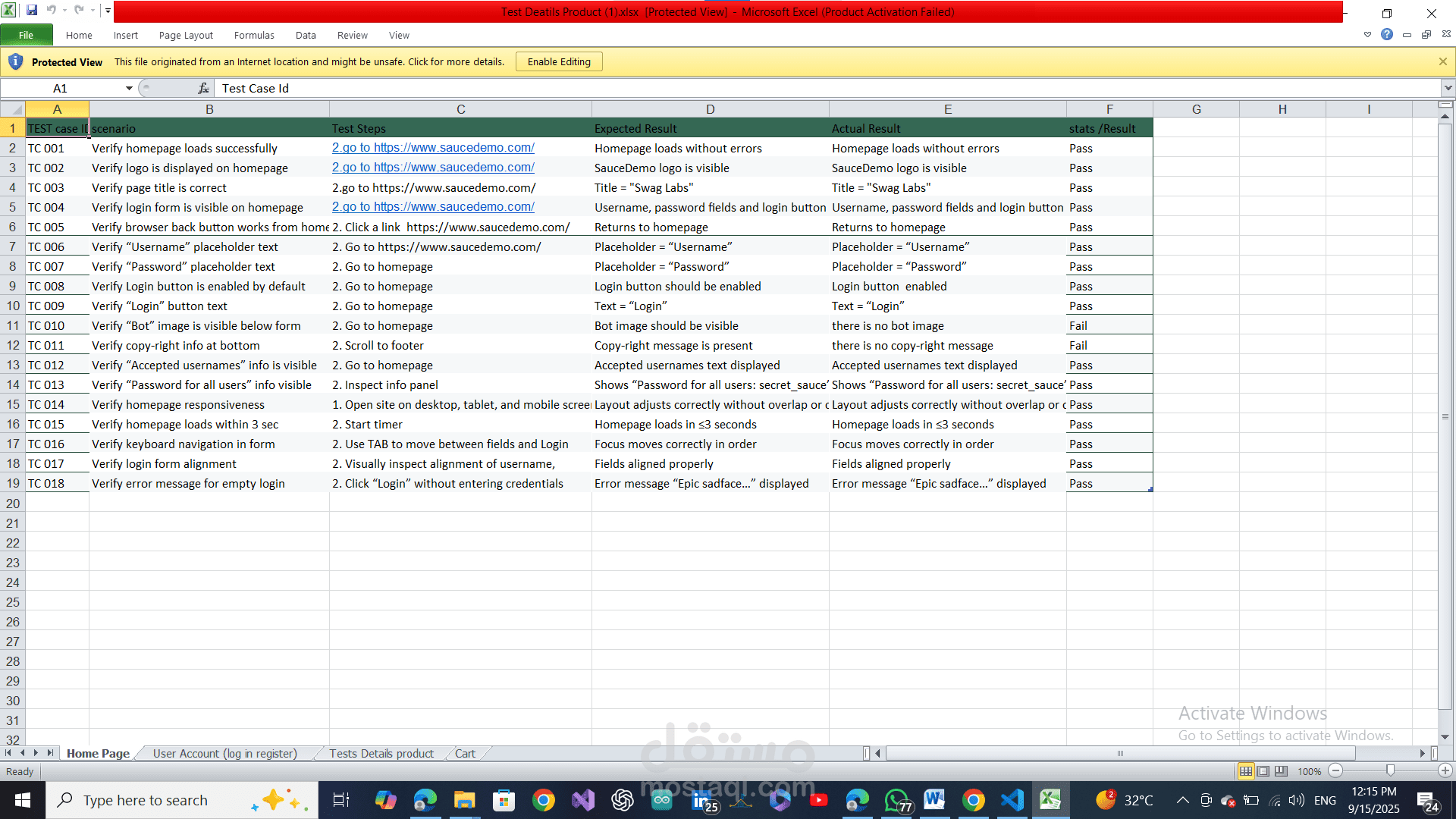Expand the Name Box dropdown arrow

(x=129, y=89)
